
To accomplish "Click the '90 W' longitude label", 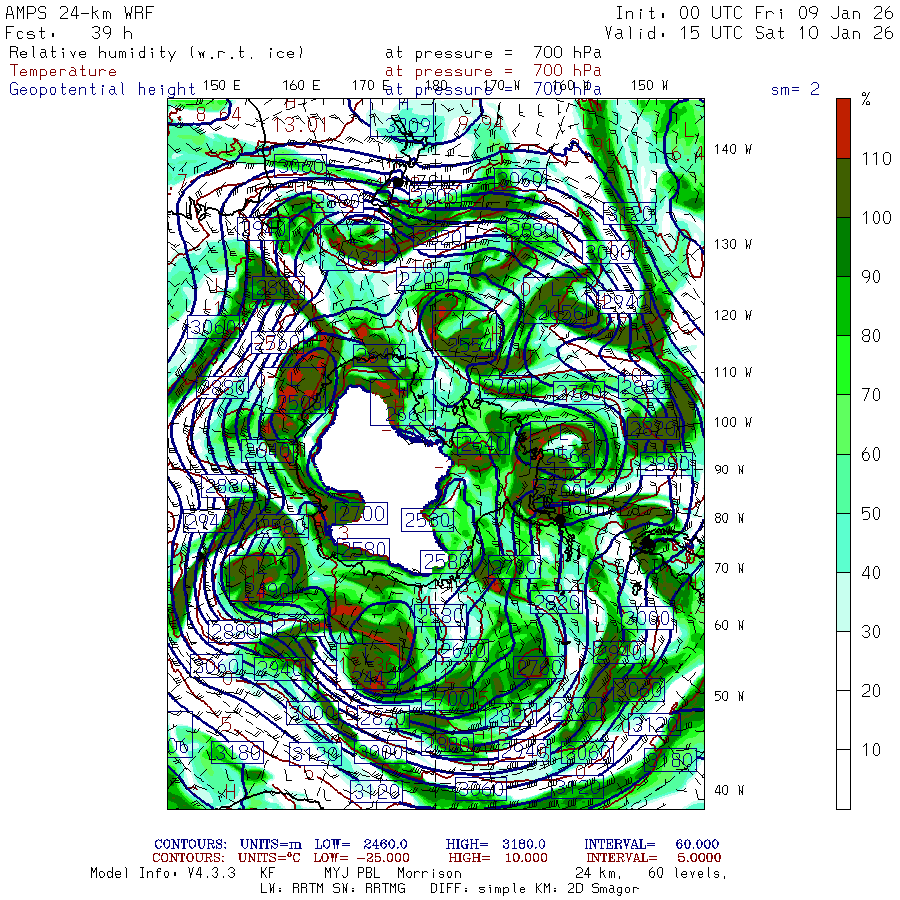I will tap(729, 470).
